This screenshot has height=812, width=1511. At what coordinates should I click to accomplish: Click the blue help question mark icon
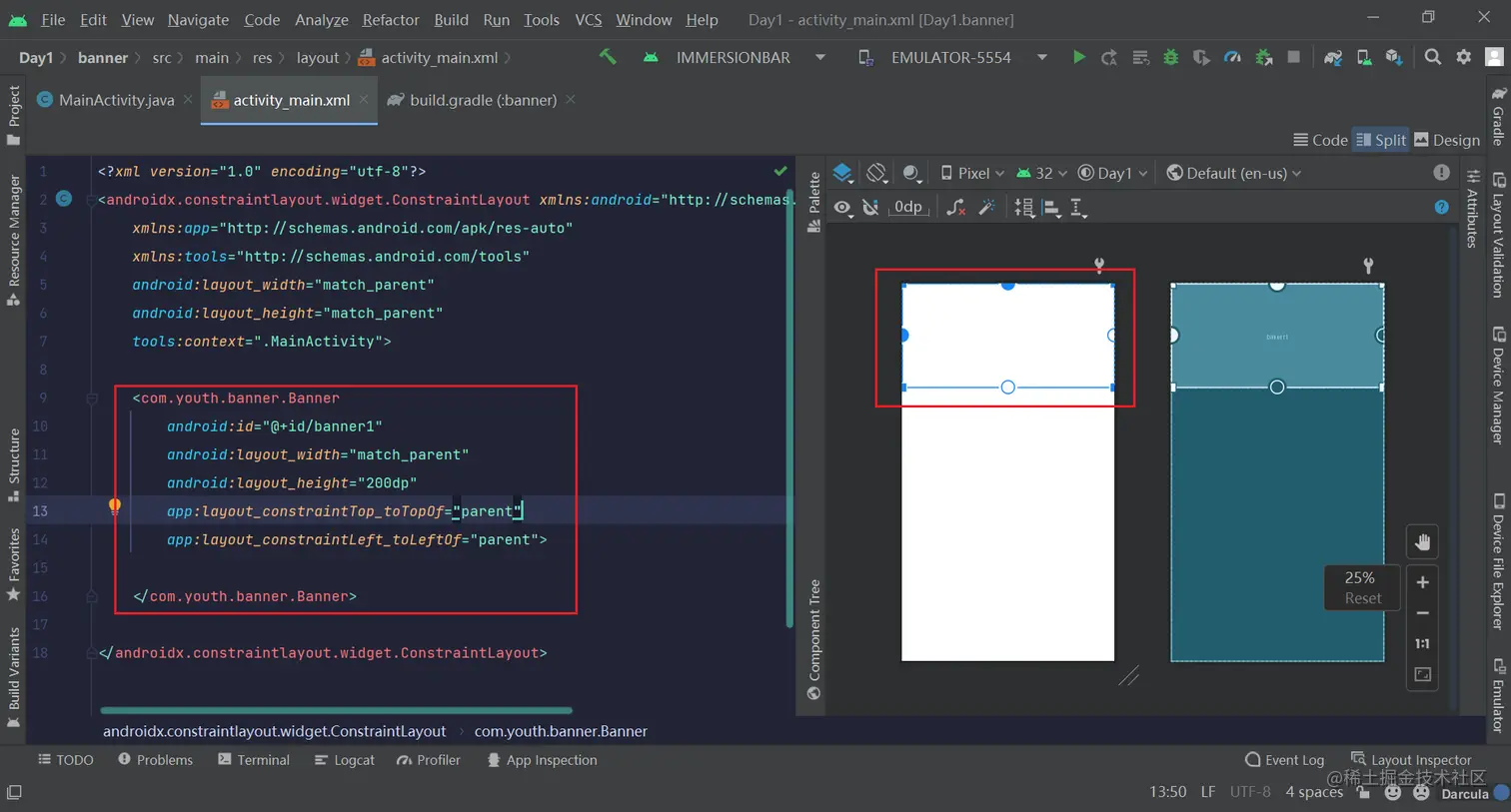pos(1441,207)
